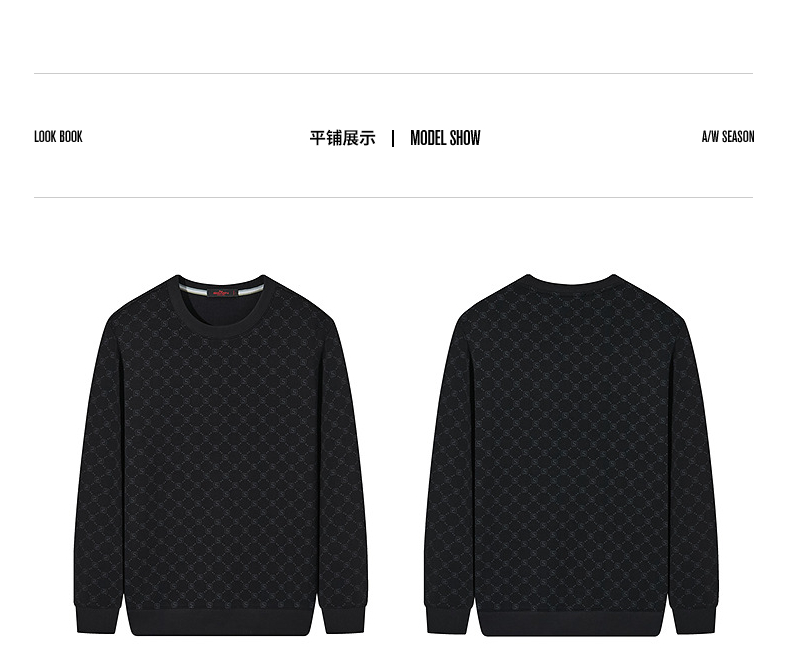Click the striped neck tape right of the red label
790x663 pixels.
pyautogui.click(x=249, y=289)
